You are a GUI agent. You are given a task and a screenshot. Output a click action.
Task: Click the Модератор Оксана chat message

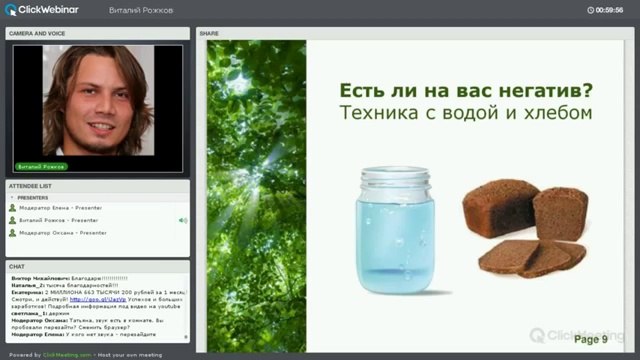click(x=88, y=324)
